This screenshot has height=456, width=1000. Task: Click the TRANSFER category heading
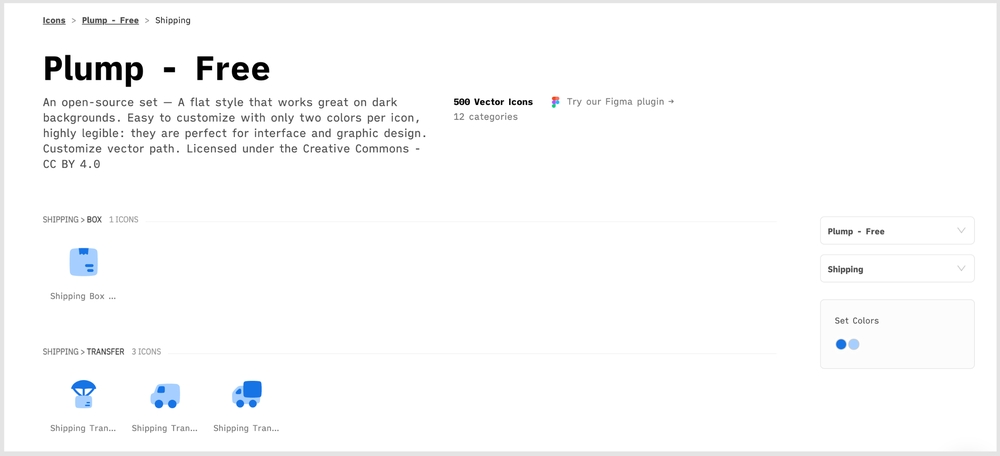[x=105, y=351]
